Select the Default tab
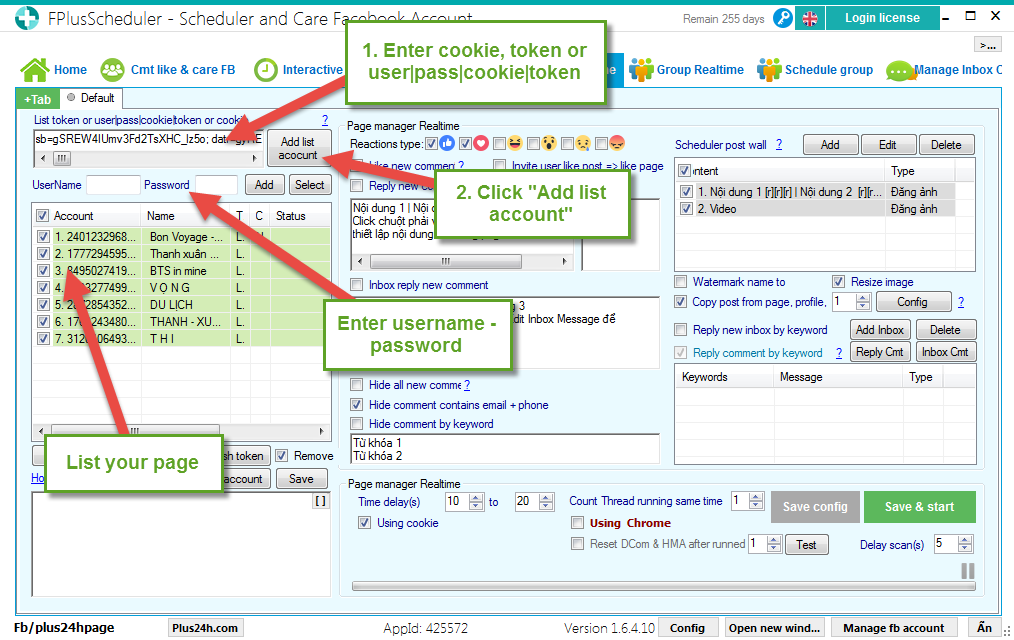 pyautogui.click(x=91, y=98)
